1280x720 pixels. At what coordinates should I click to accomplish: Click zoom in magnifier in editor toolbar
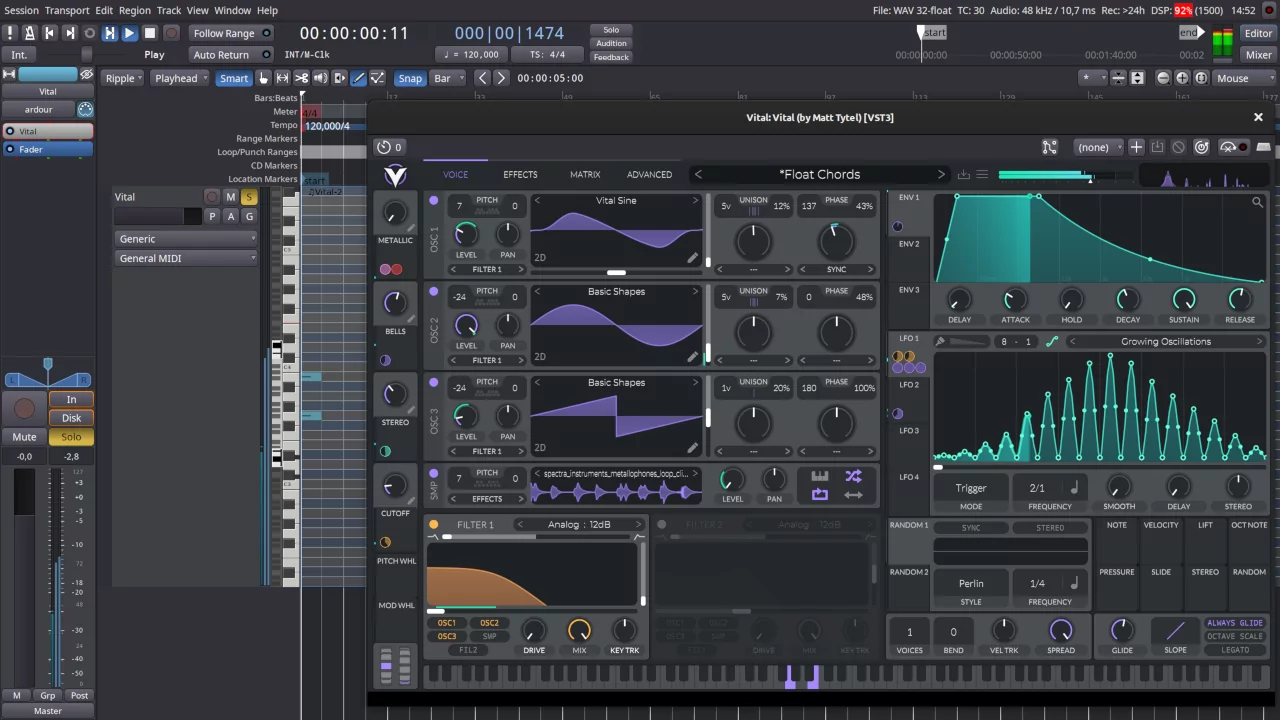pos(1182,78)
